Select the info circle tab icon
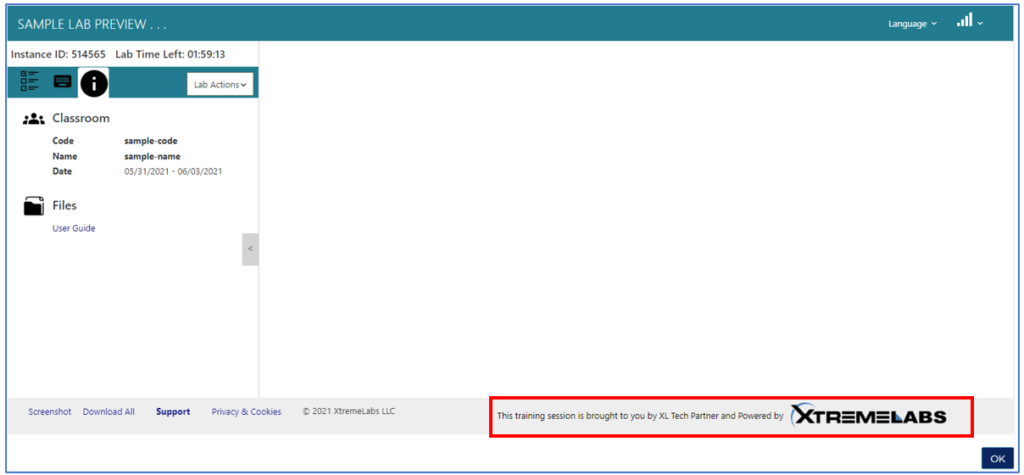Image resolution: width=1024 pixels, height=475 pixels. pyautogui.click(x=94, y=84)
